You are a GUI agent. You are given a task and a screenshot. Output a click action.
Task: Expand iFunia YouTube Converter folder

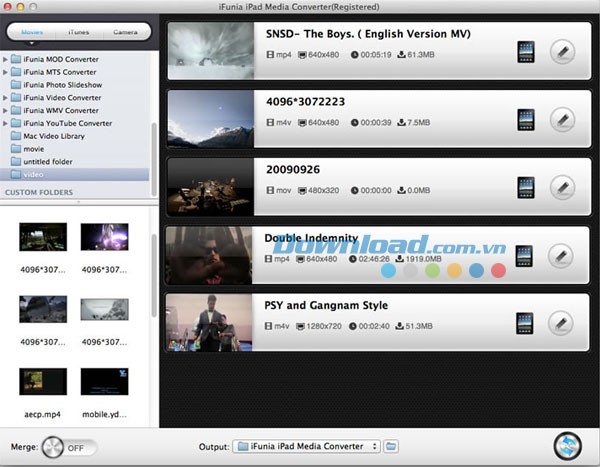point(5,123)
